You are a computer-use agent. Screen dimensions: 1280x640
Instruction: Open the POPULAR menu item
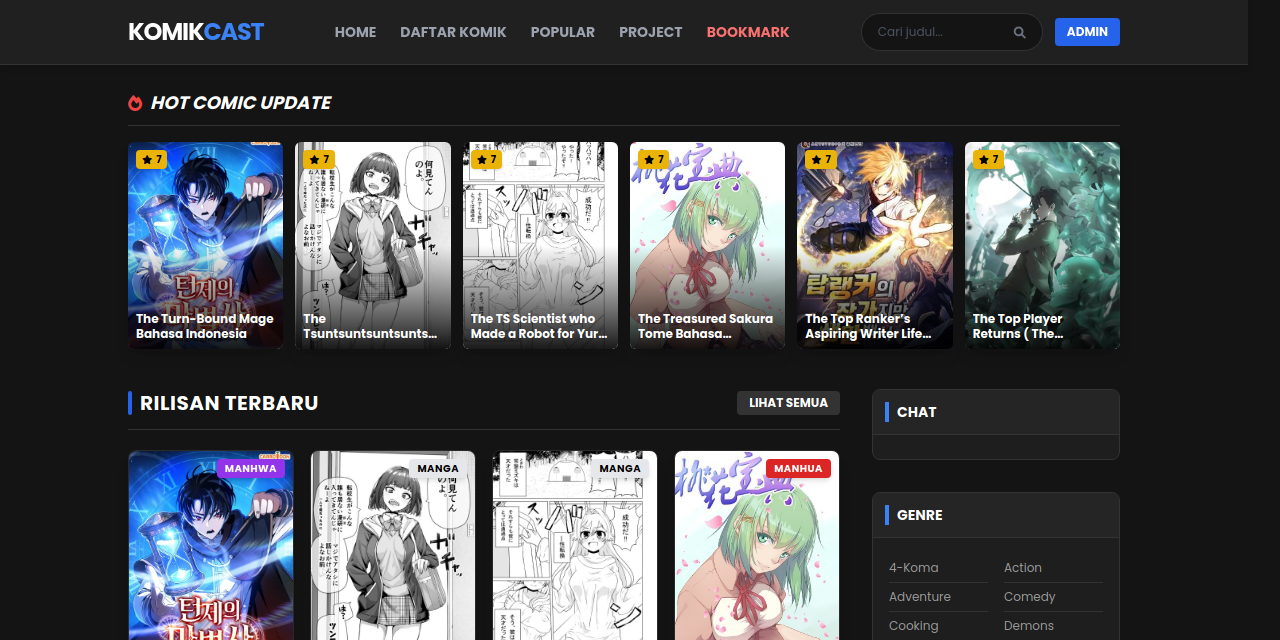pos(562,32)
